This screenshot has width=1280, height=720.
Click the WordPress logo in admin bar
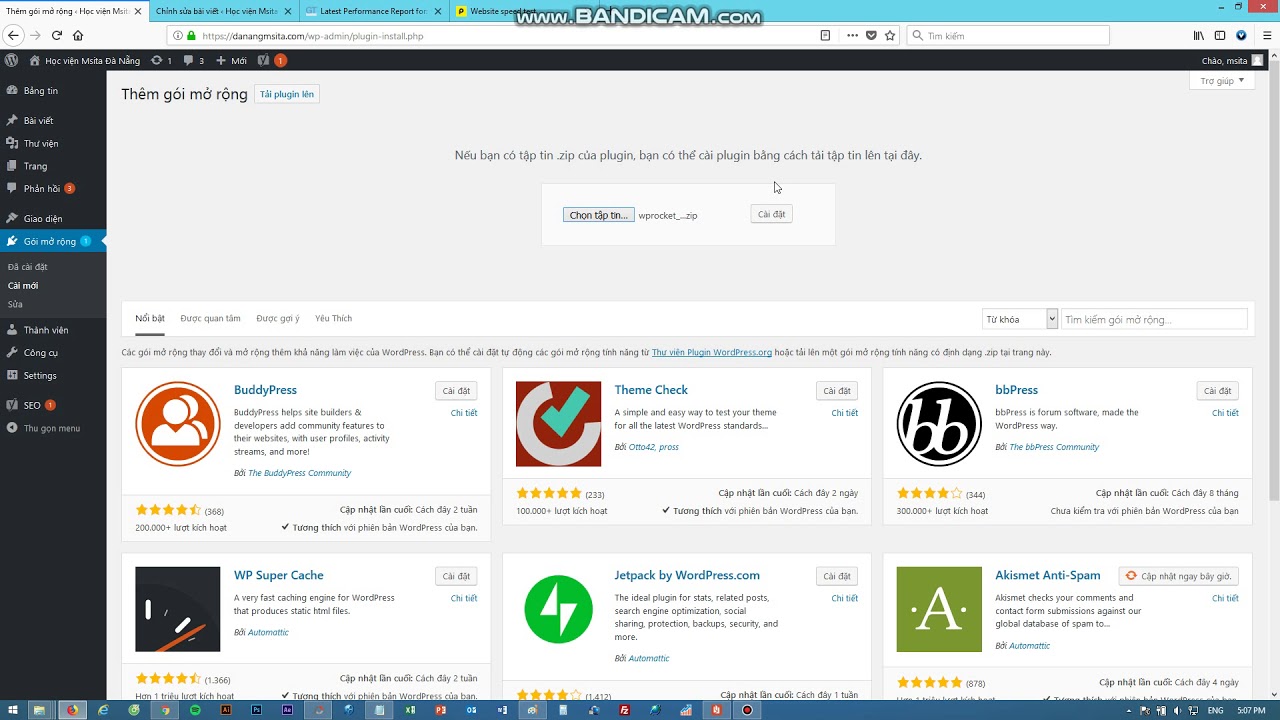tap(11, 60)
